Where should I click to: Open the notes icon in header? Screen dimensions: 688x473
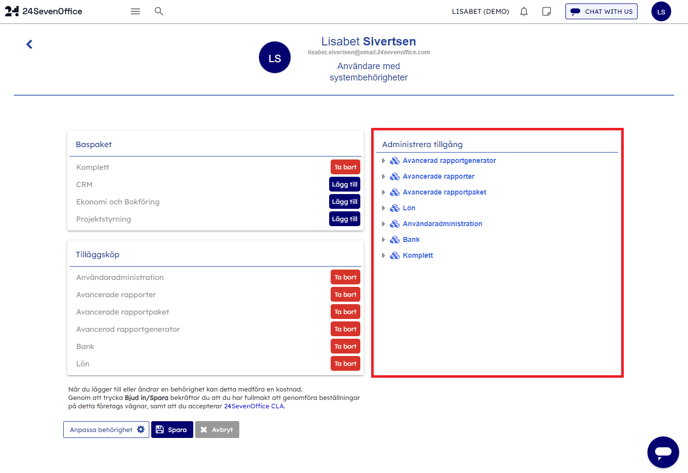pyautogui.click(x=547, y=12)
